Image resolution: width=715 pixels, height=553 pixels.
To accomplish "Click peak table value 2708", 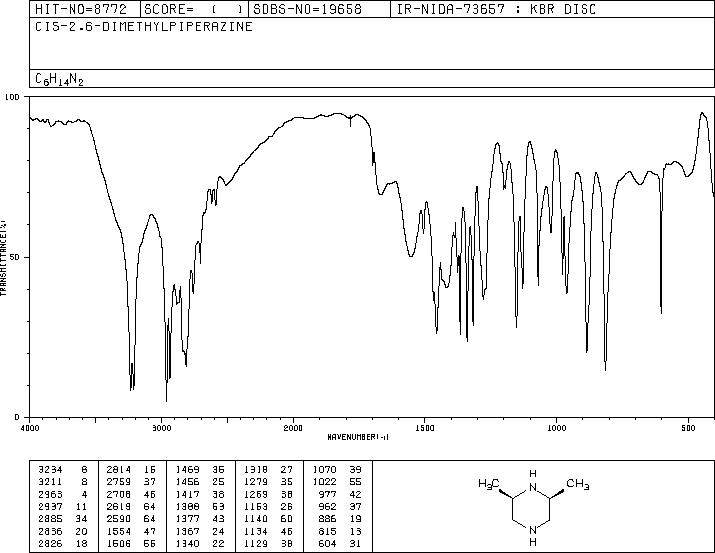I will (119, 494).
